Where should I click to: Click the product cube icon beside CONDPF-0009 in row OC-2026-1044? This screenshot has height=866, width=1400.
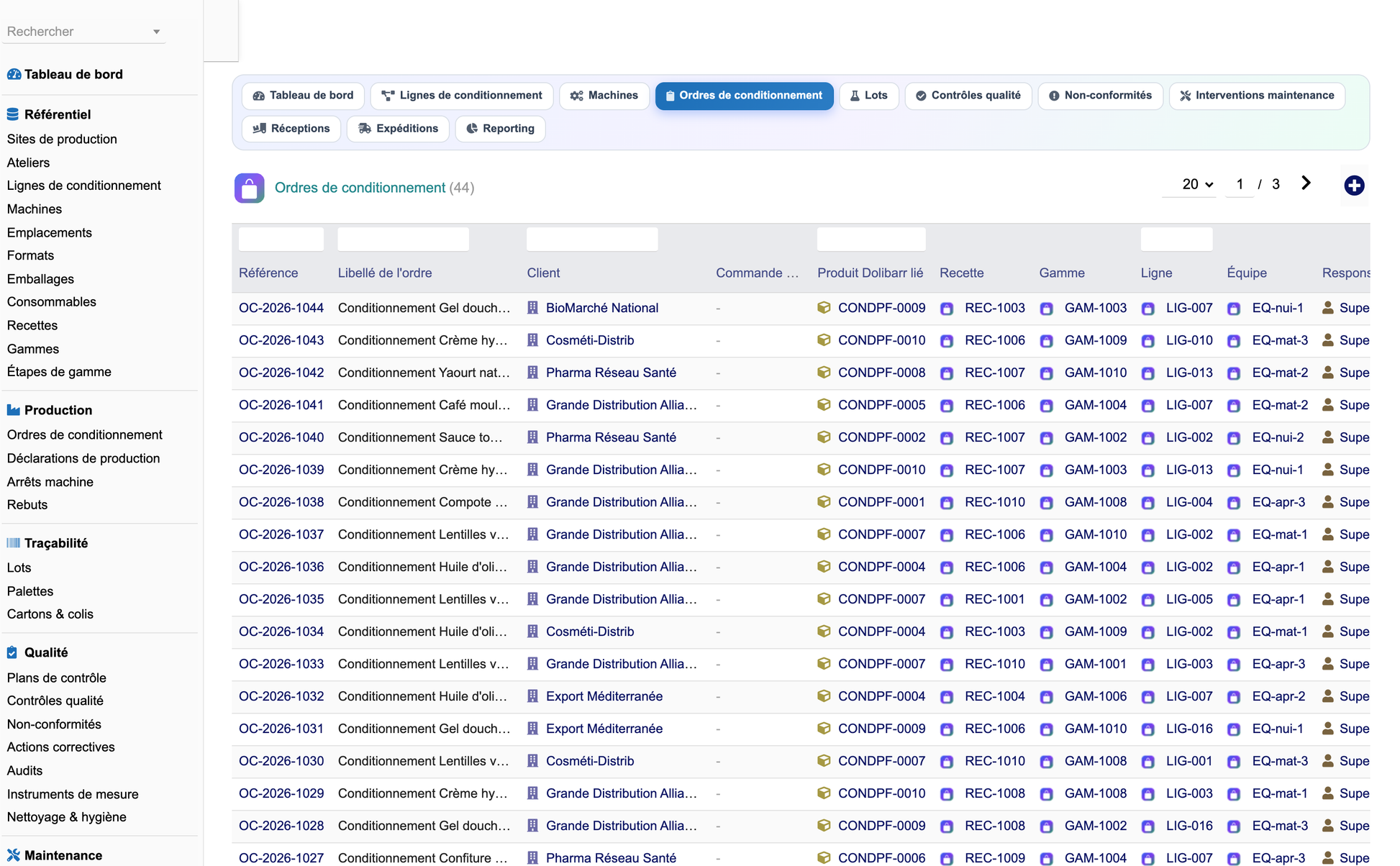(x=824, y=308)
